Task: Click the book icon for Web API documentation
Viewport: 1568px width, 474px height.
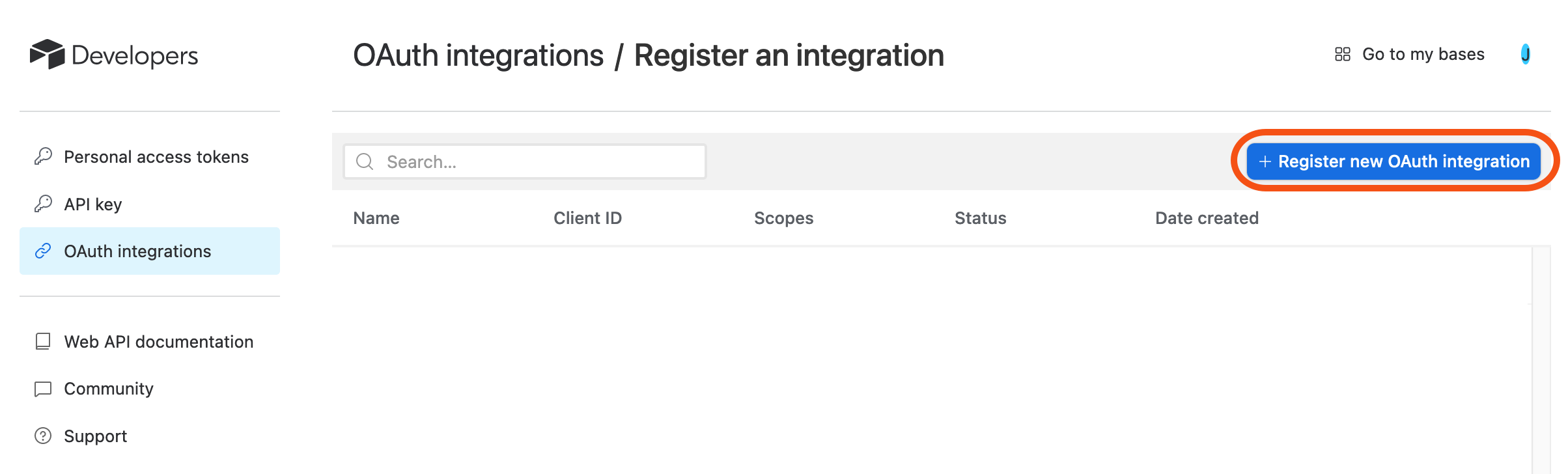Action: click(x=43, y=341)
